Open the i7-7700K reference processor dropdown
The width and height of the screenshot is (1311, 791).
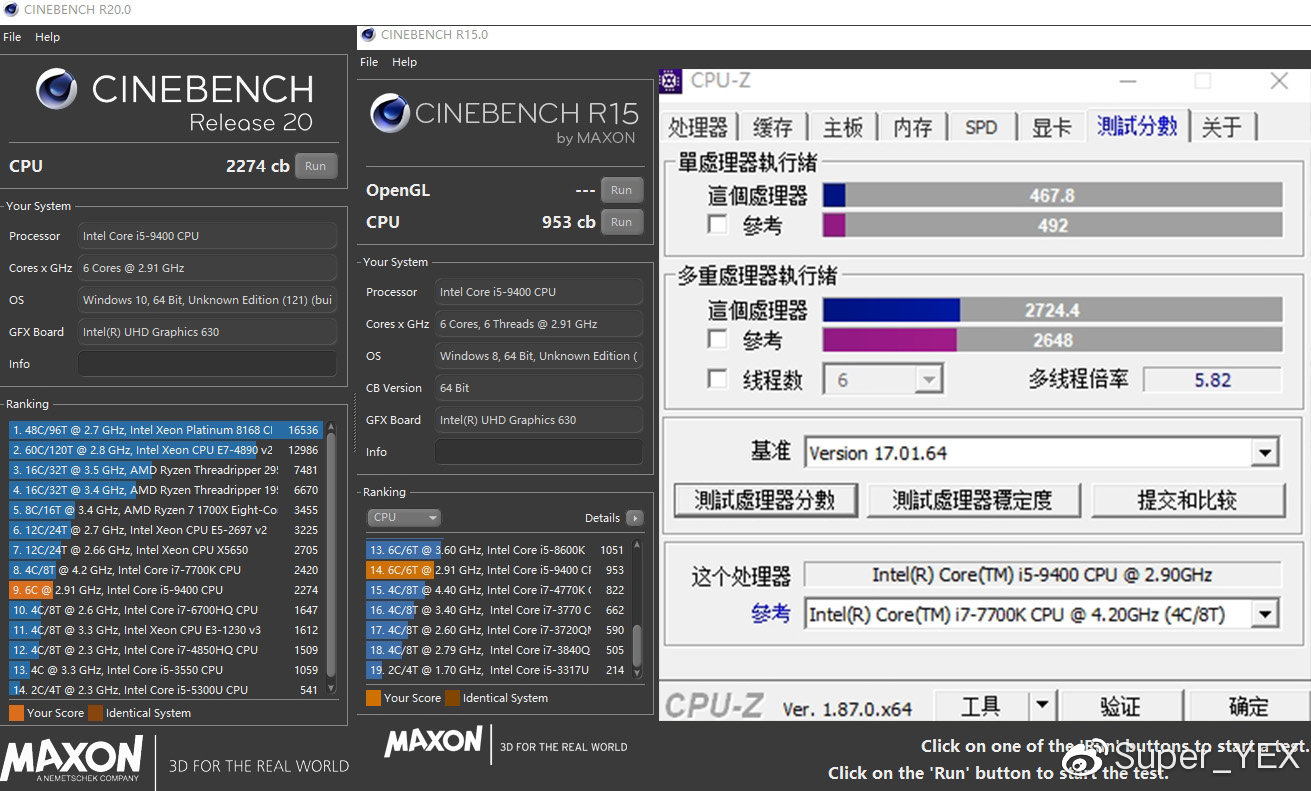point(1266,614)
